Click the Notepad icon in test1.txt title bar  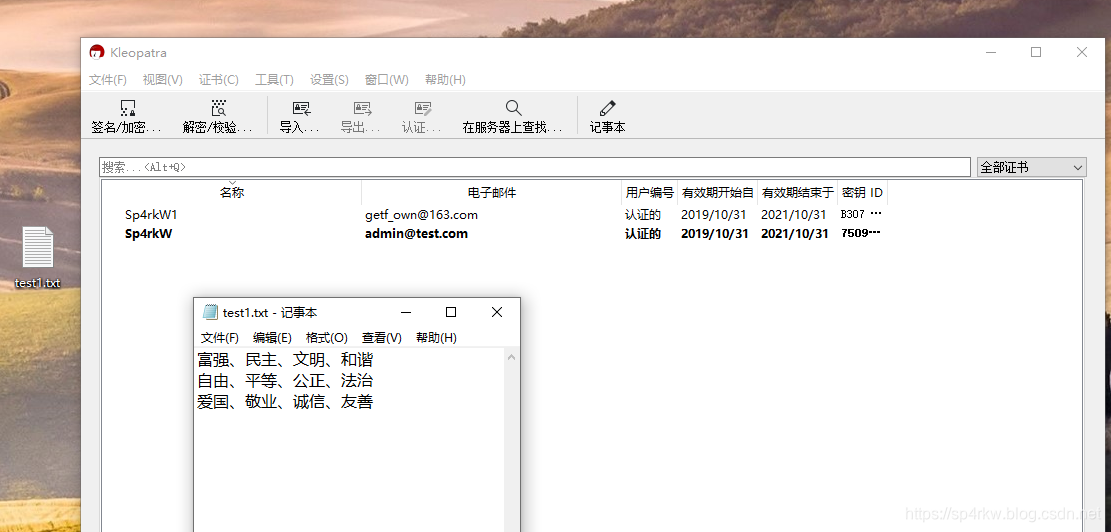[x=210, y=312]
